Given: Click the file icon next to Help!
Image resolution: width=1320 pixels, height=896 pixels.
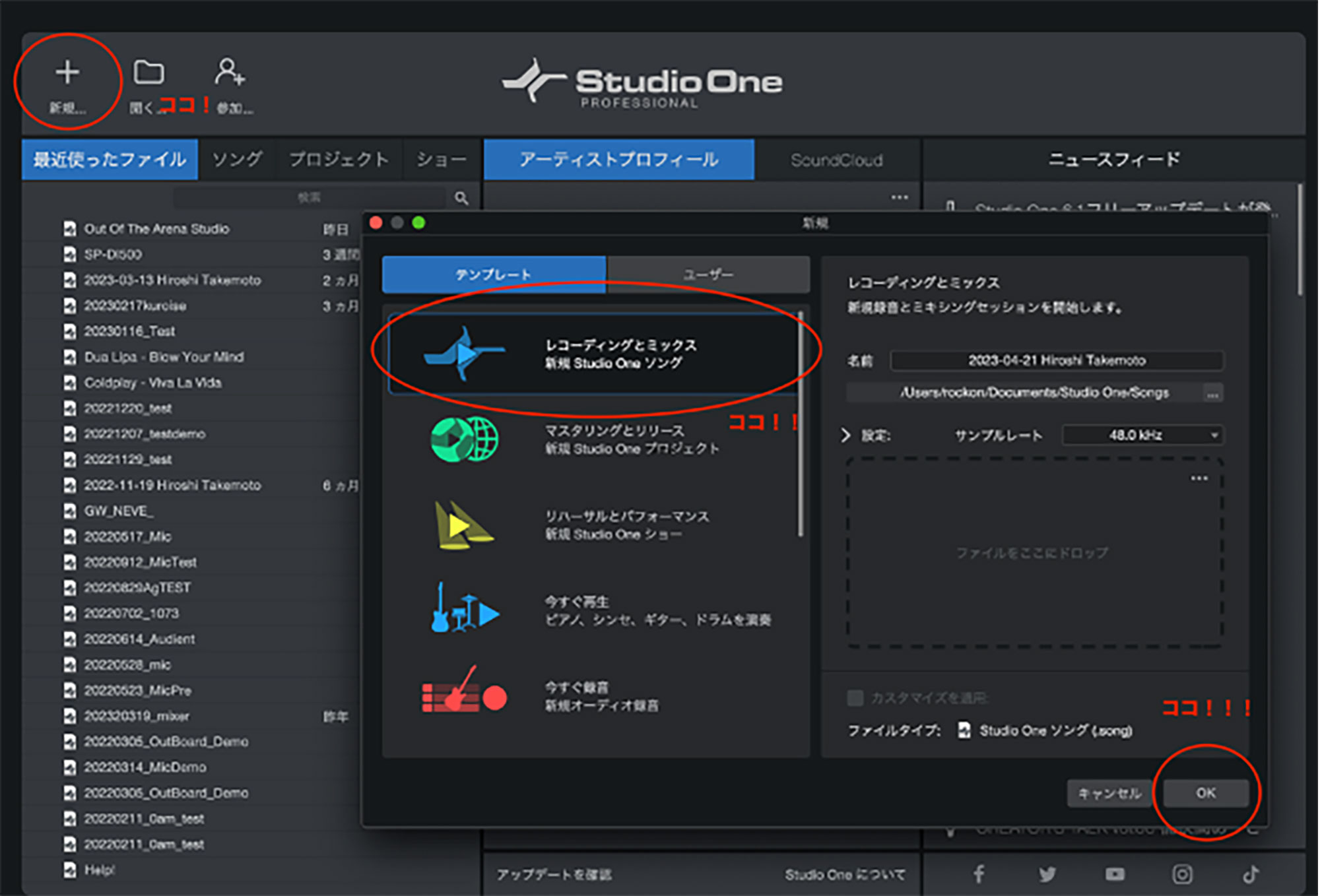Looking at the screenshot, I should click(x=69, y=870).
